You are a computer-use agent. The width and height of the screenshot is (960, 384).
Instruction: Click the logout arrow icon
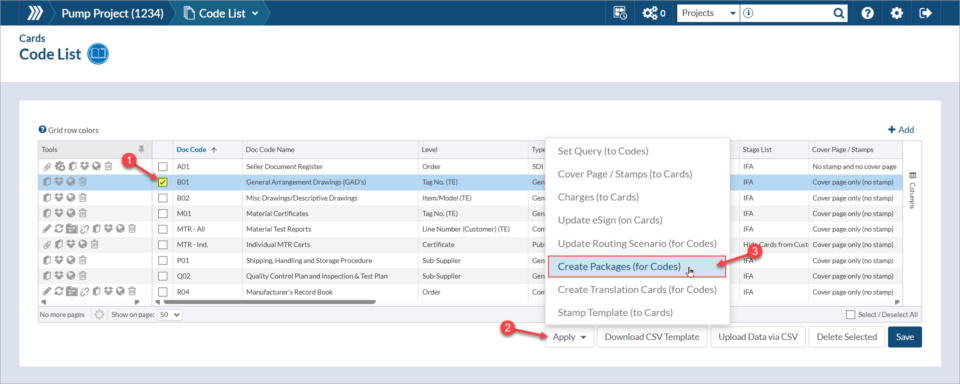[x=926, y=13]
